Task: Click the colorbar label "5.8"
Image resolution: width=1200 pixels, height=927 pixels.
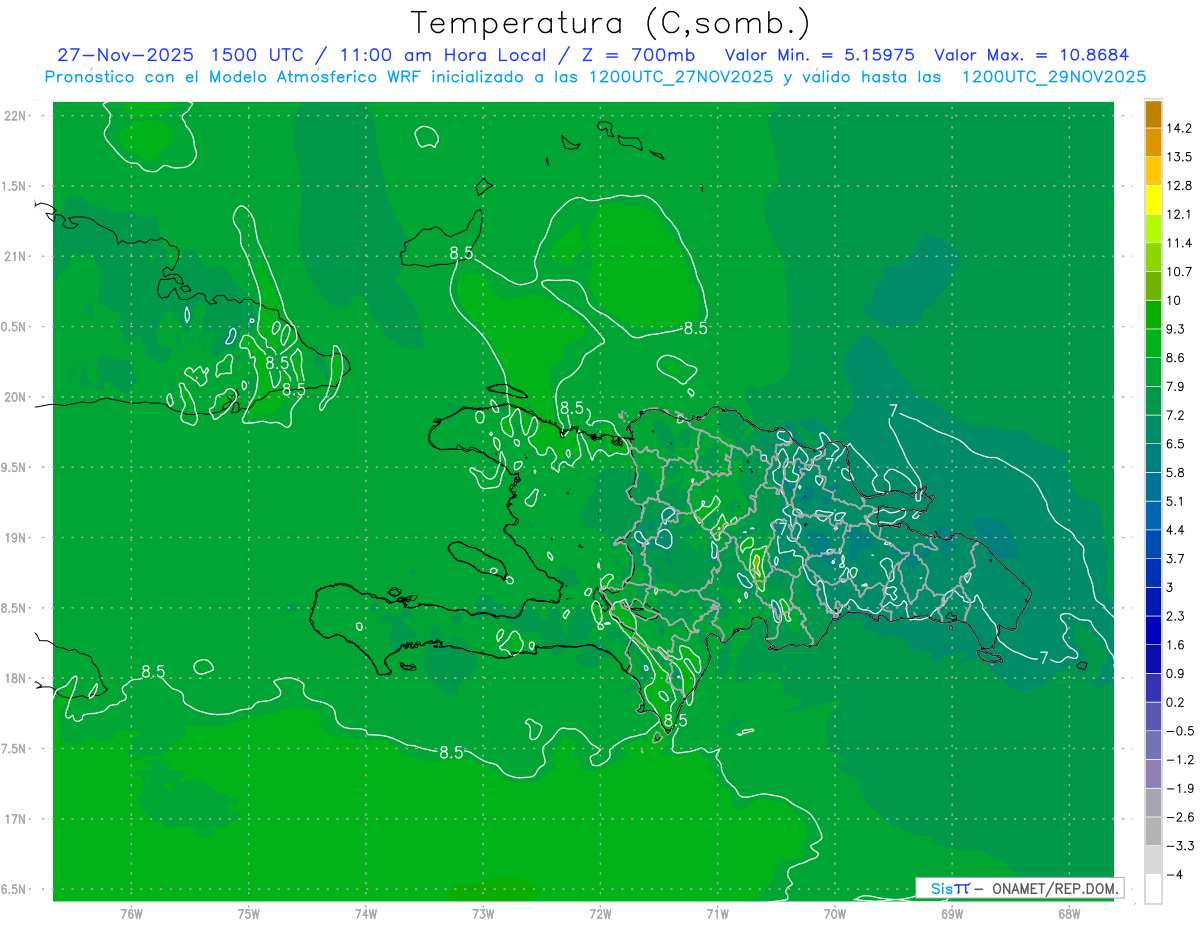Action: click(x=1176, y=472)
